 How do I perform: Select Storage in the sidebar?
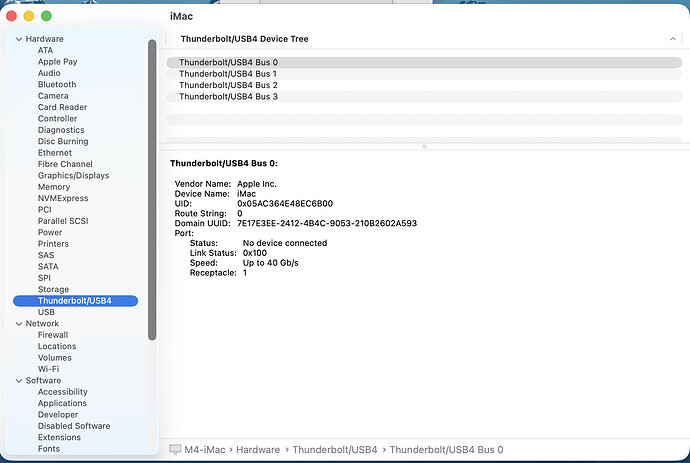click(53, 290)
